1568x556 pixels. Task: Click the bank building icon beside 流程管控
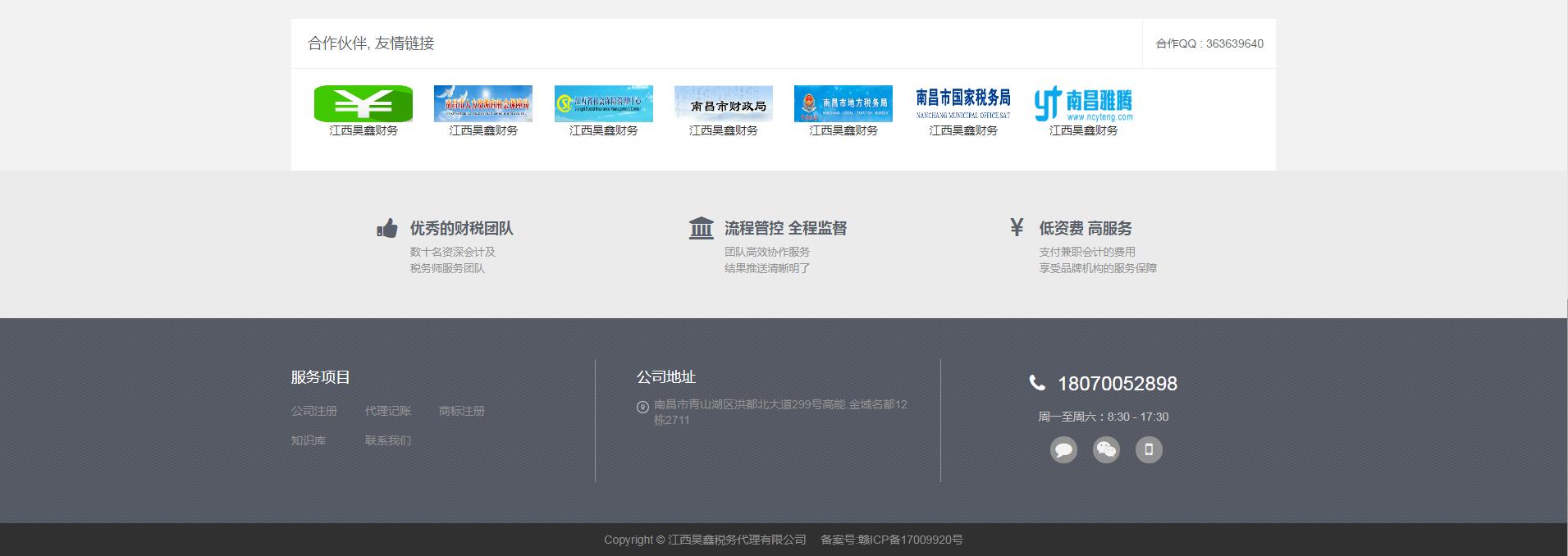click(701, 228)
